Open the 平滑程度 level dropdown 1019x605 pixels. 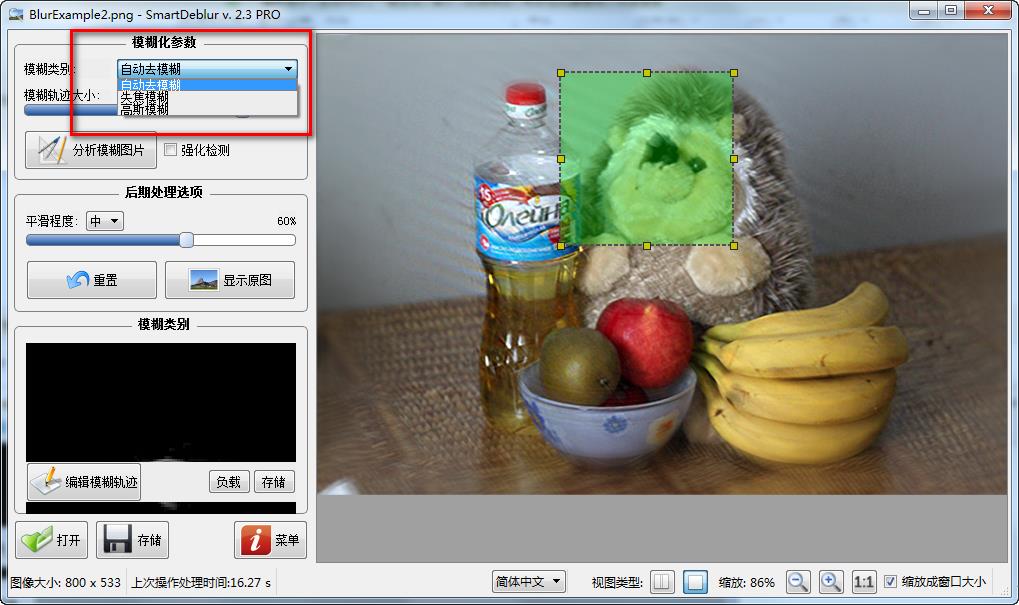tap(105, 221)
